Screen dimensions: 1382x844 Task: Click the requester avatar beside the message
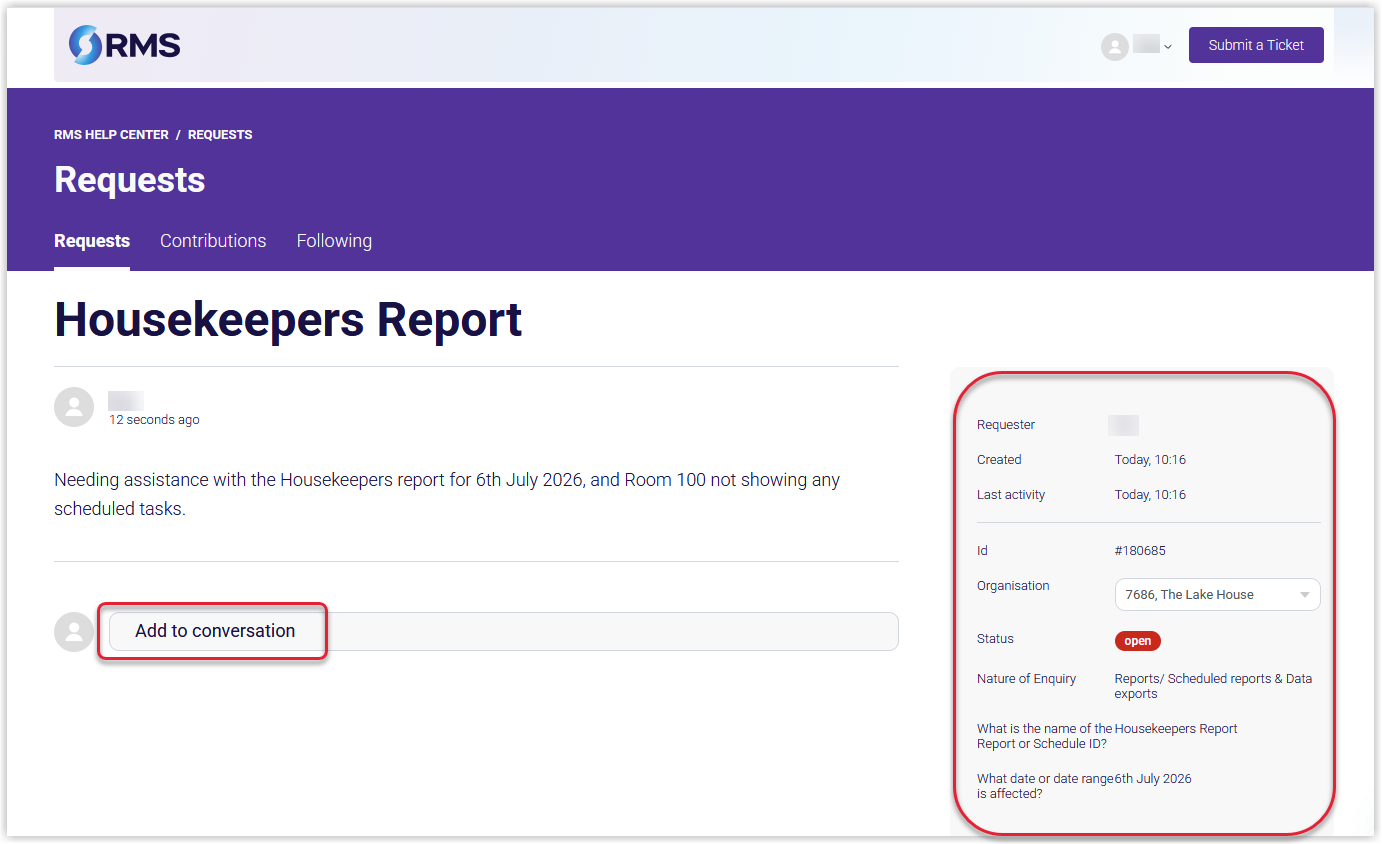coord(74,407)
